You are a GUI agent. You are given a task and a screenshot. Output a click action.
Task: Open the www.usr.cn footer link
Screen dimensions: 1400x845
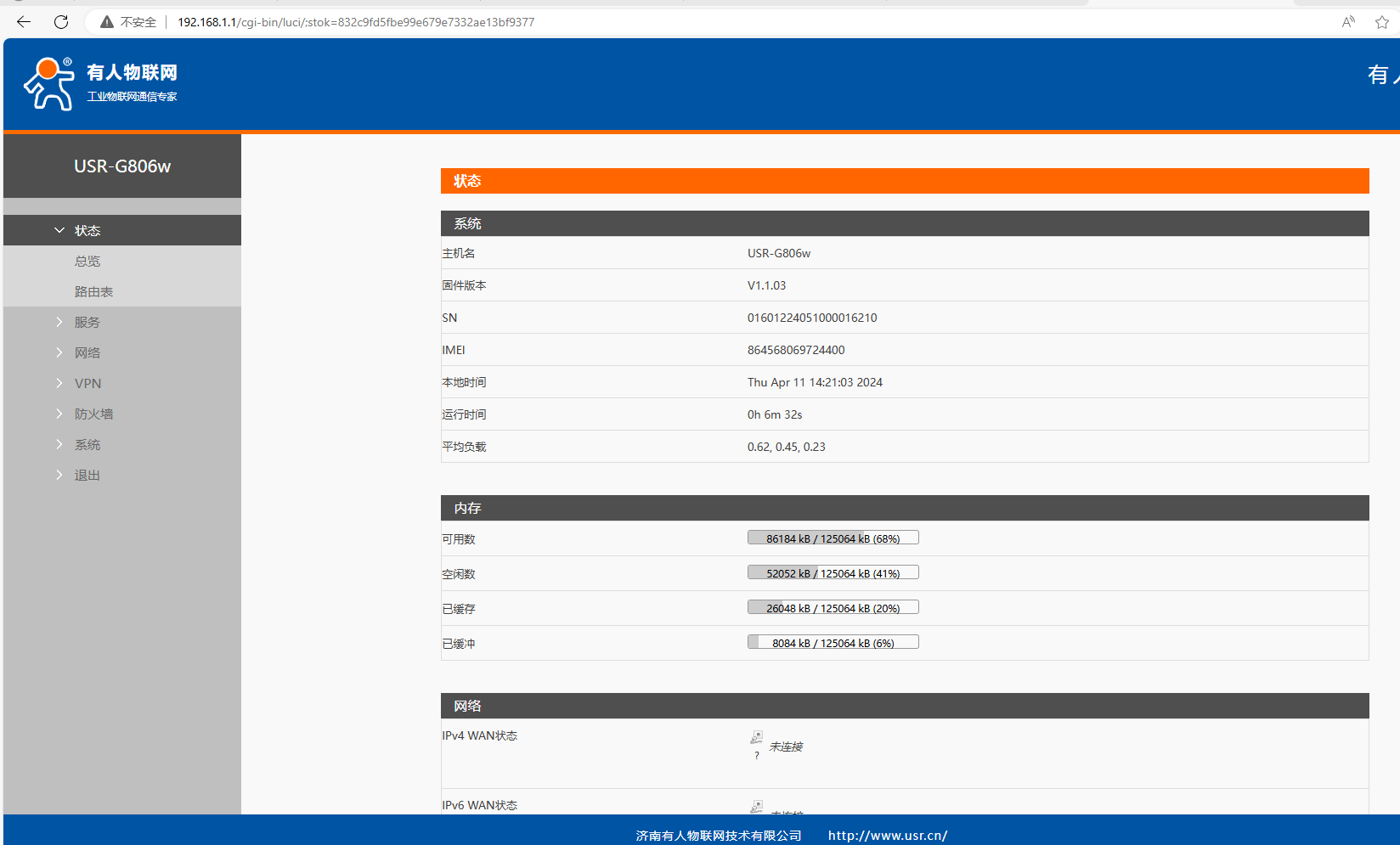pos(887,836)
